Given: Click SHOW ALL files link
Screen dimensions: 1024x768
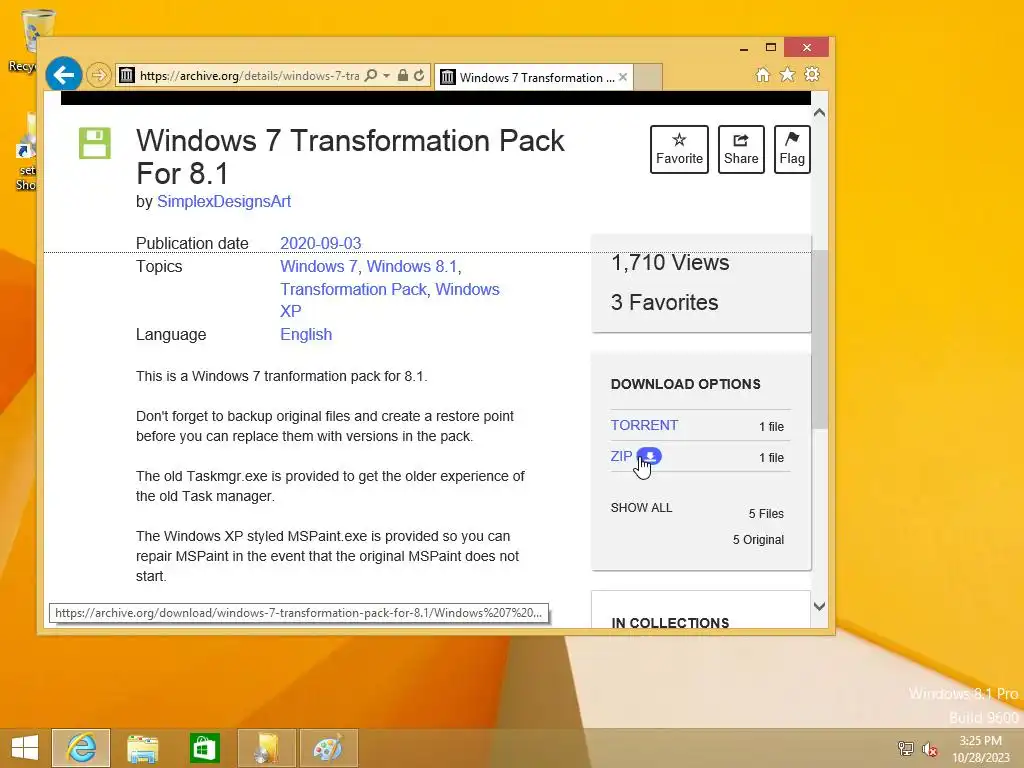Looking at the screenshot, I should click(x=641, y=507).
